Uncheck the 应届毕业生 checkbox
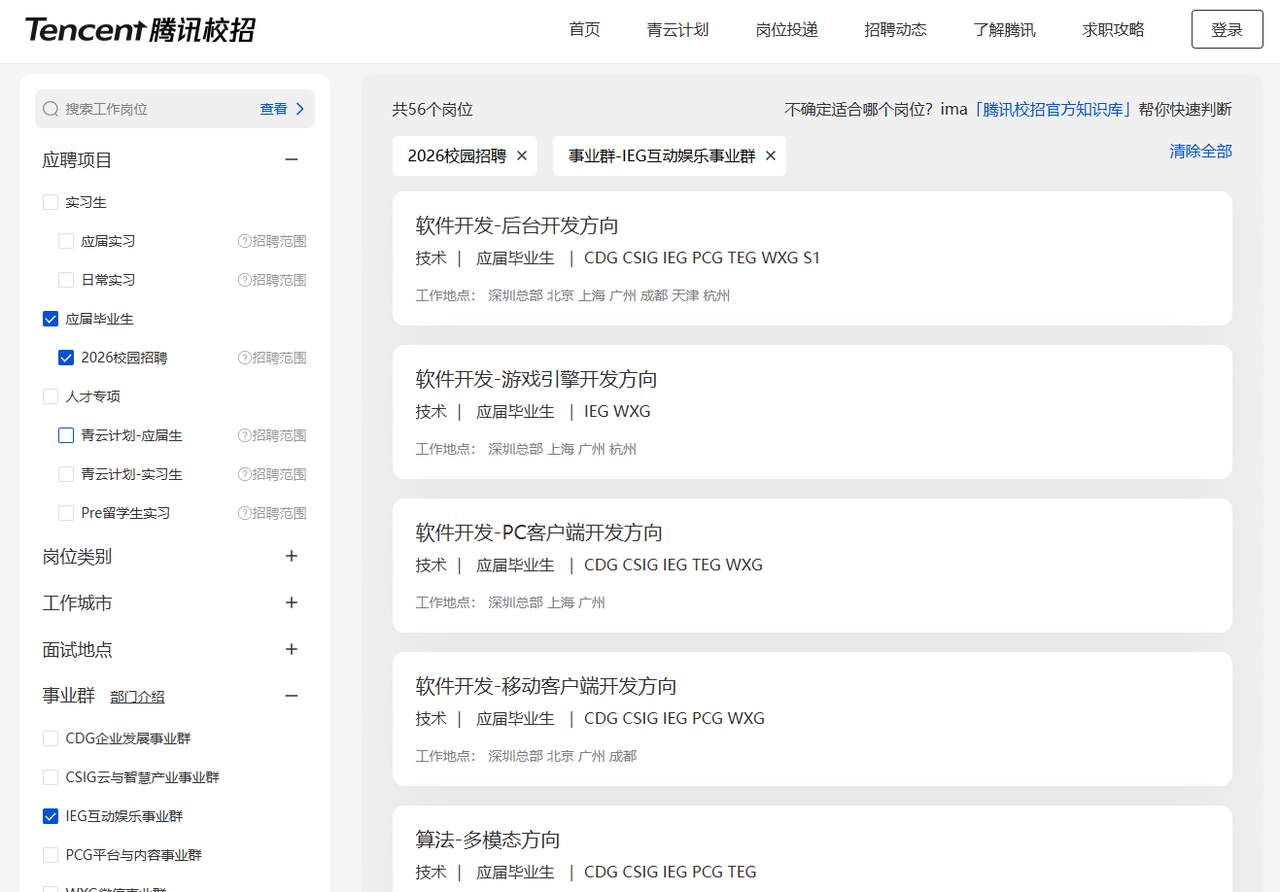 pos(51,319)
